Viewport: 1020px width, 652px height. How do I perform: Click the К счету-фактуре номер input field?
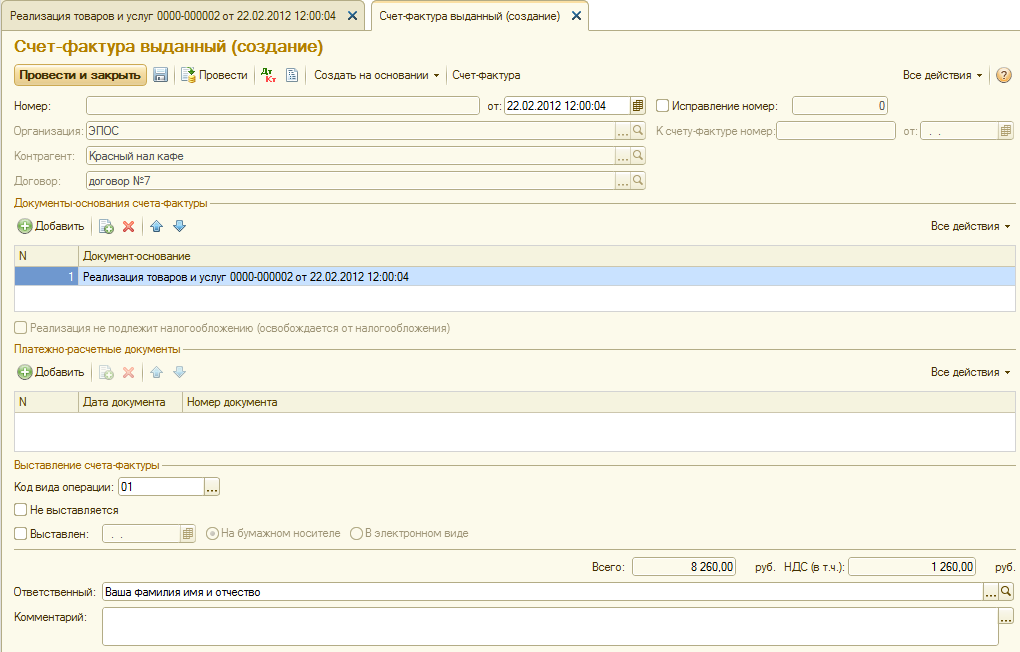(x=836, y=131)
